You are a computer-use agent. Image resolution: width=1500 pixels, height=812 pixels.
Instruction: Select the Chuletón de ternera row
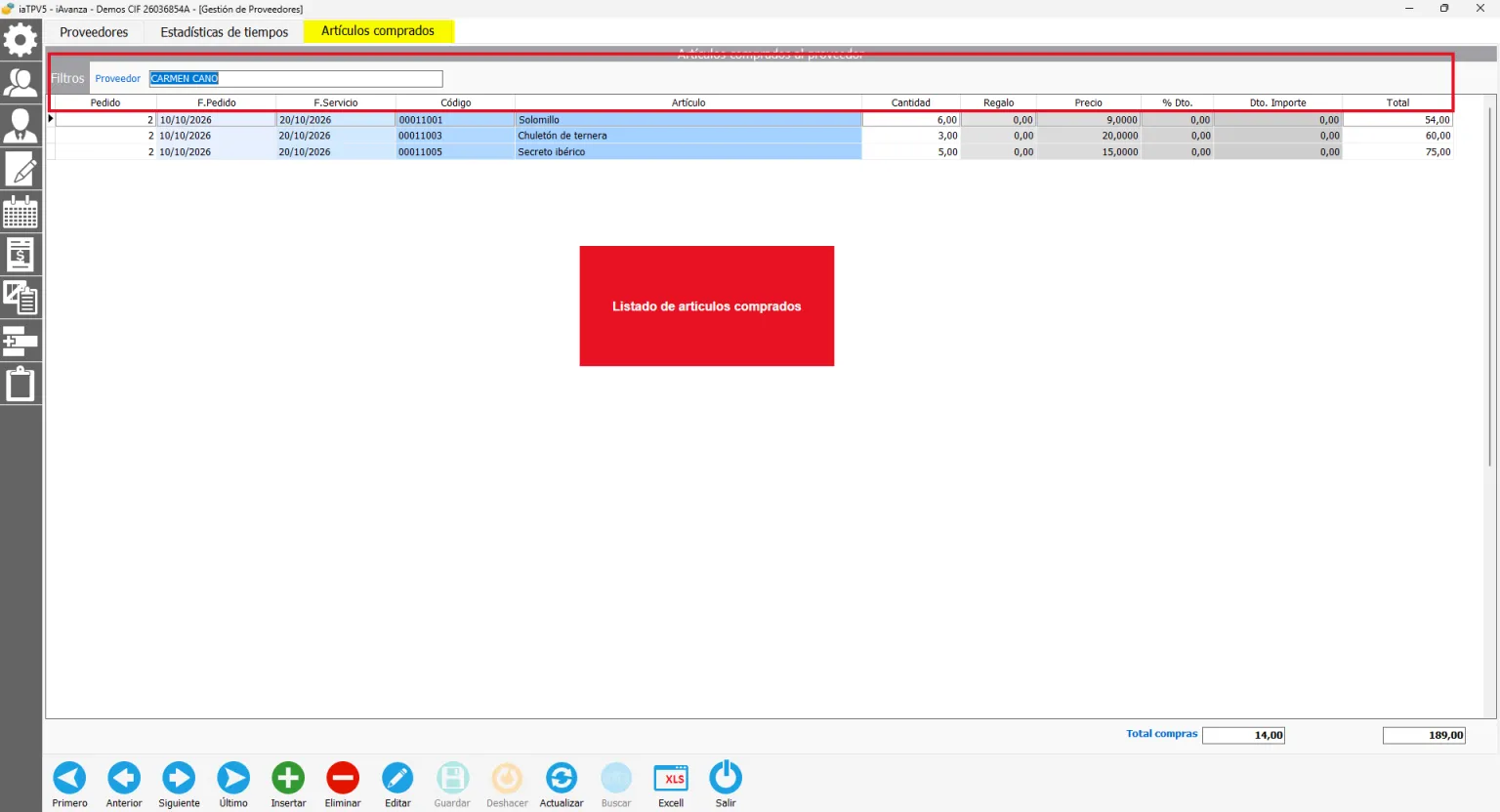750,136
